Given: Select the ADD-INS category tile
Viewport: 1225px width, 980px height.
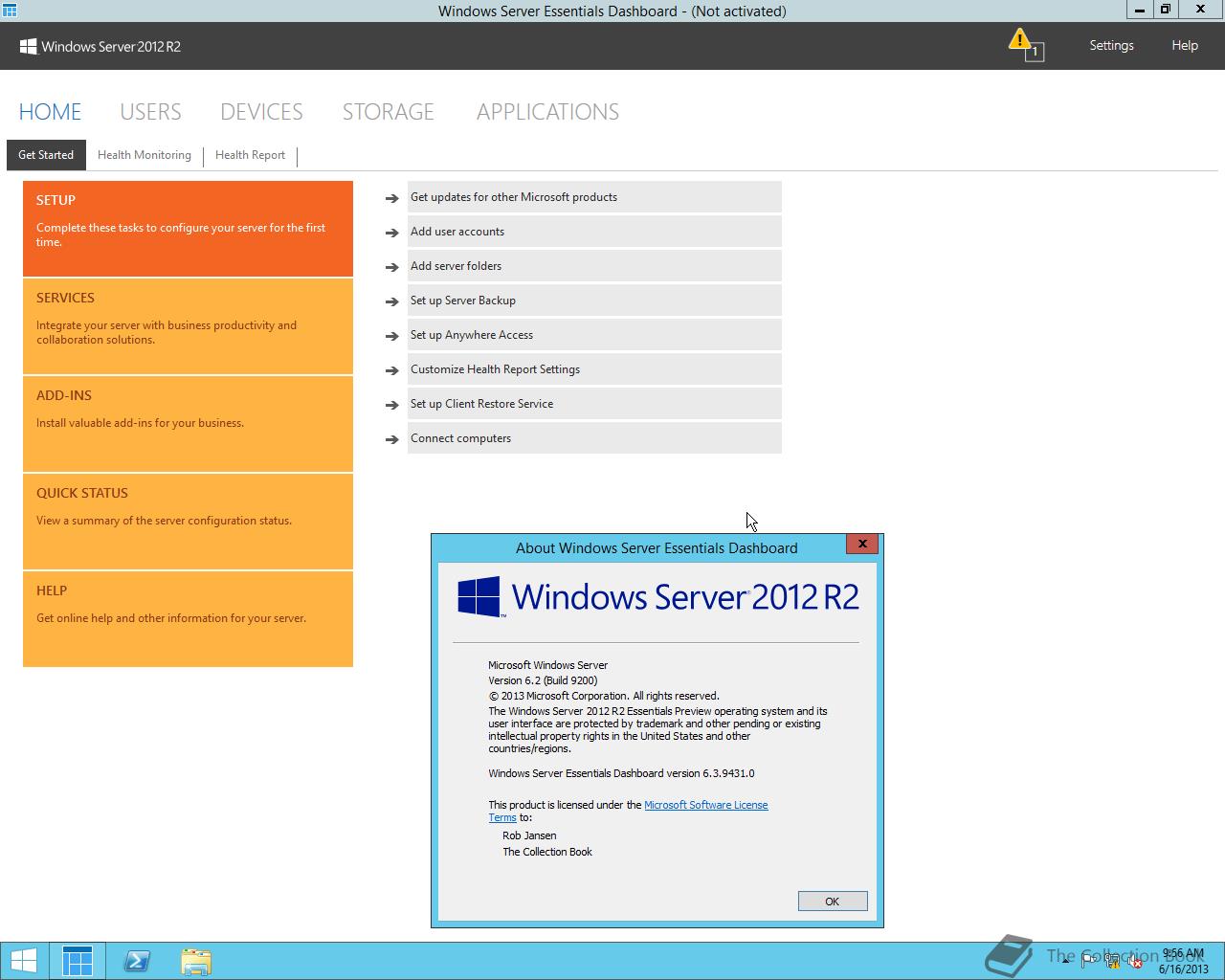Looking at the screenshot, I should [188, 423].
